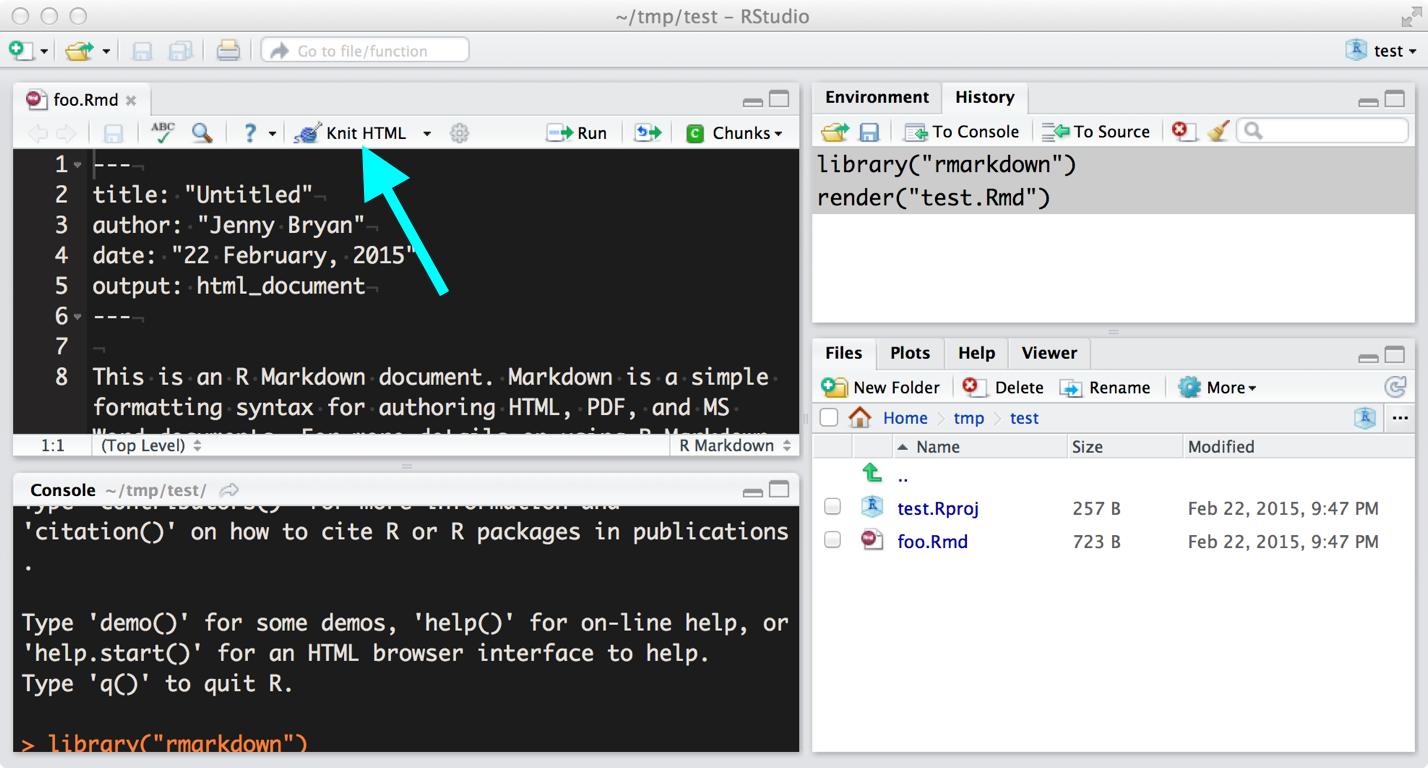Maximize the Console pane

click(x=779, y=489)
